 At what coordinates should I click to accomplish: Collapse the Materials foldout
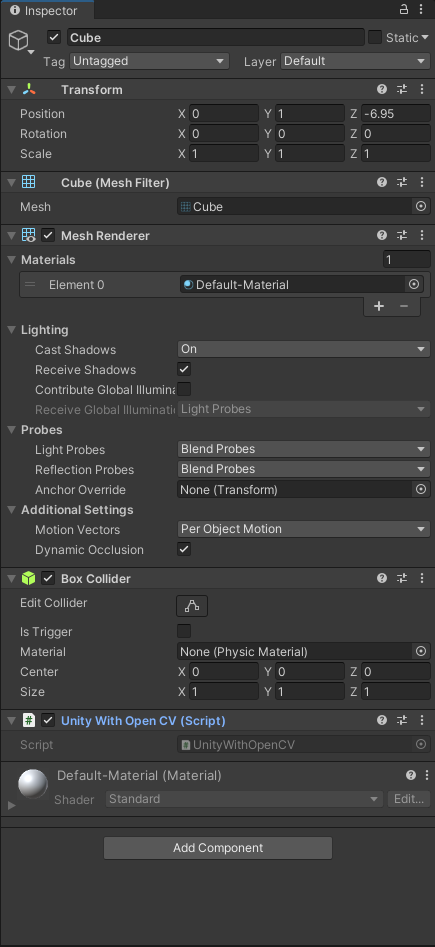[11, 260]
